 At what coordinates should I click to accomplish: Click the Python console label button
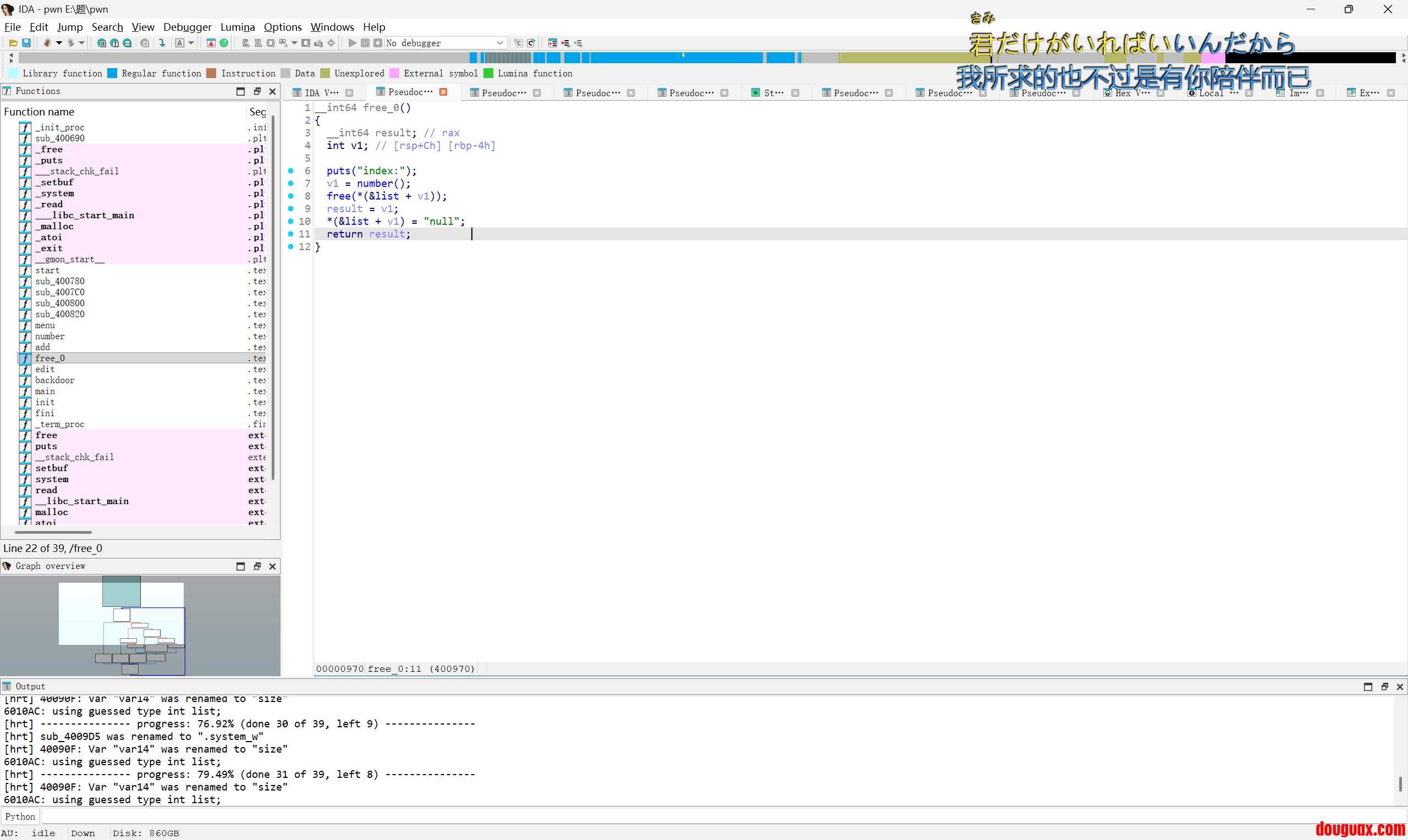(20, 816)
